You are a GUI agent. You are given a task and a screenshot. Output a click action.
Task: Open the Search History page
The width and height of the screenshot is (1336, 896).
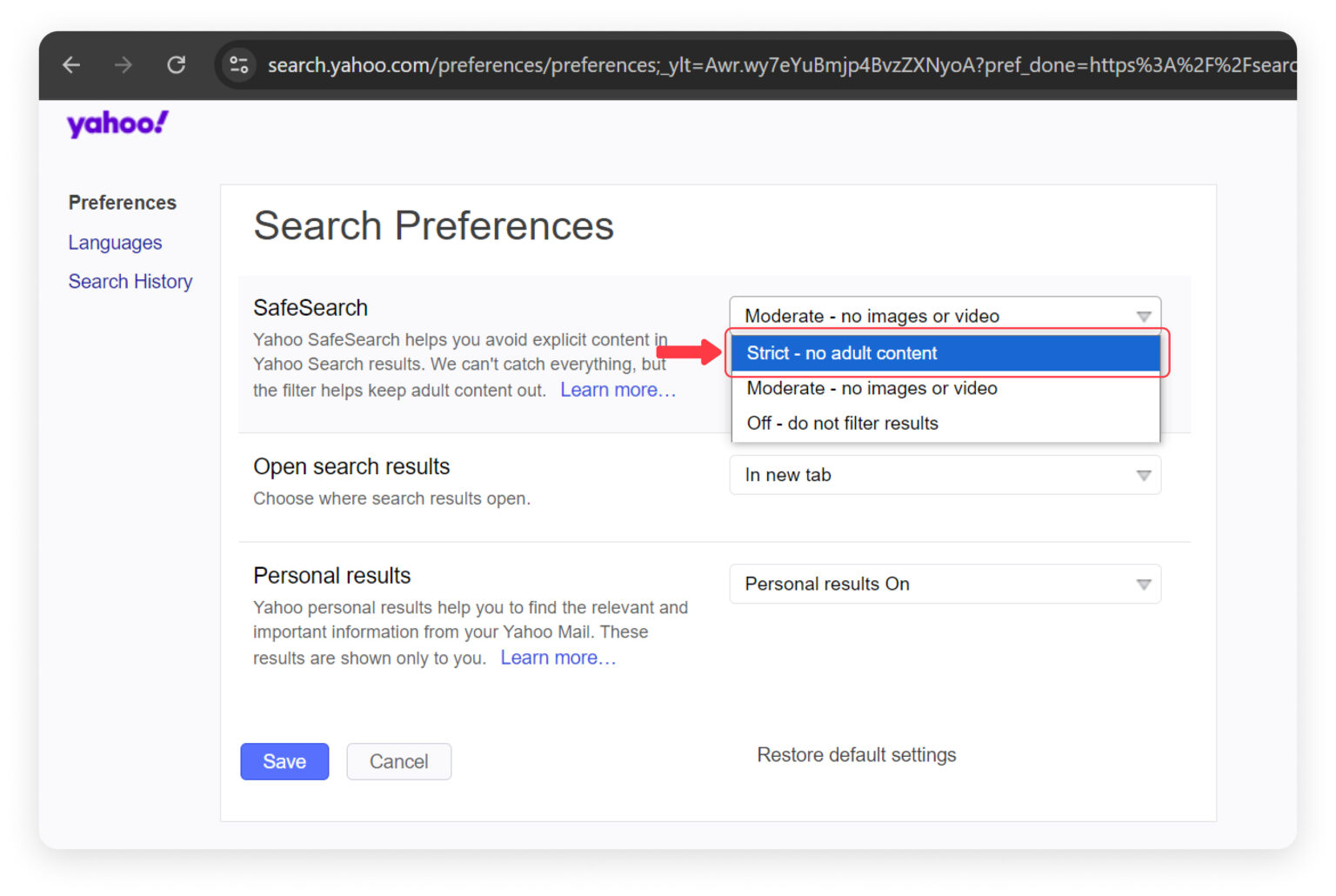[130, 281]
